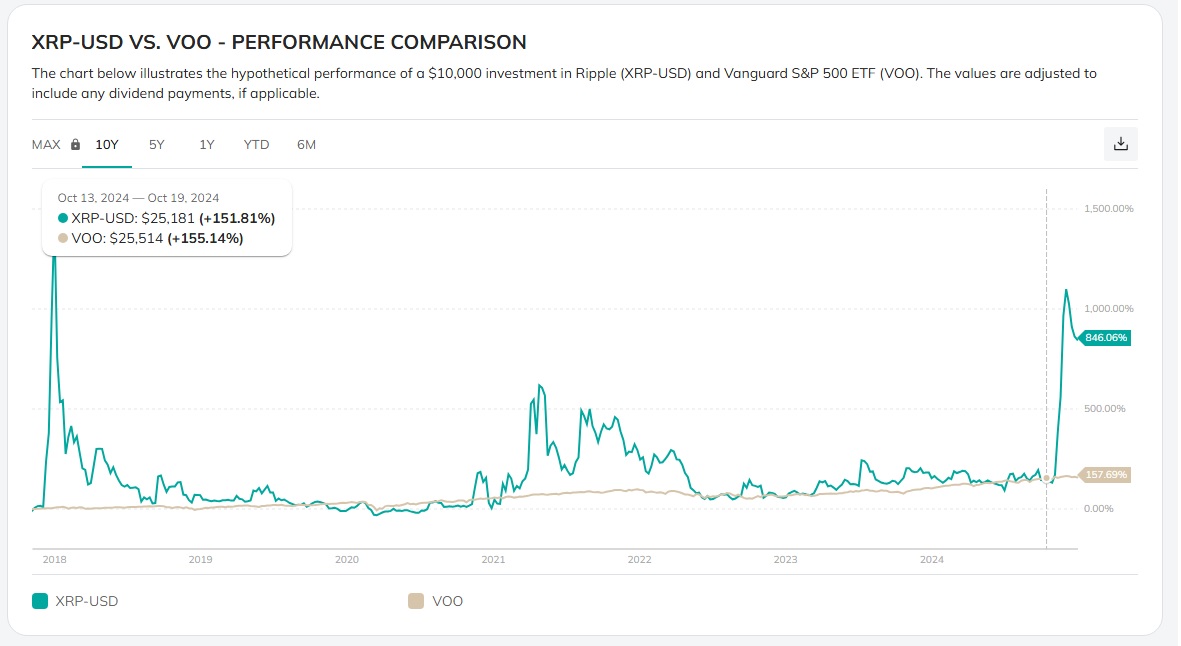
Task: Click the 1,500.00% y-axis label
Action: point(1109,209)
